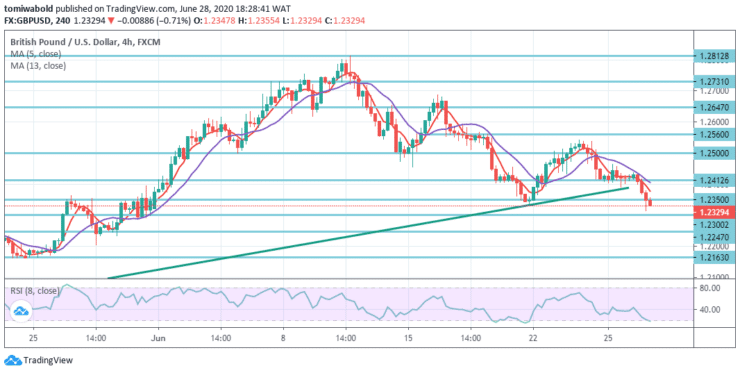Click the TradingView cloud logo at bottom
Screen dimensions: 740x373
13,360
